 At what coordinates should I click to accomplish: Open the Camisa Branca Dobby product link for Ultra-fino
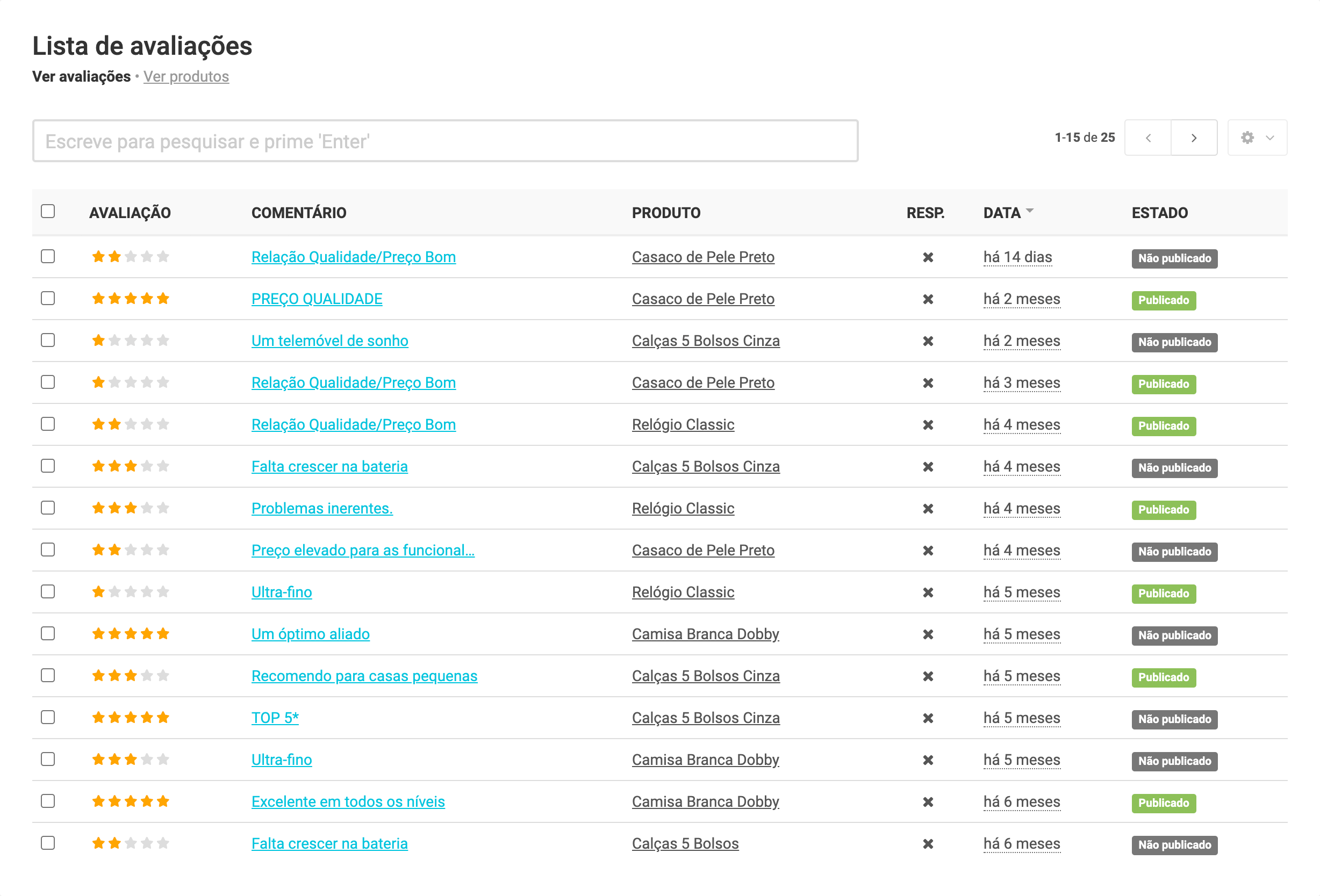(x=705, y=760)
